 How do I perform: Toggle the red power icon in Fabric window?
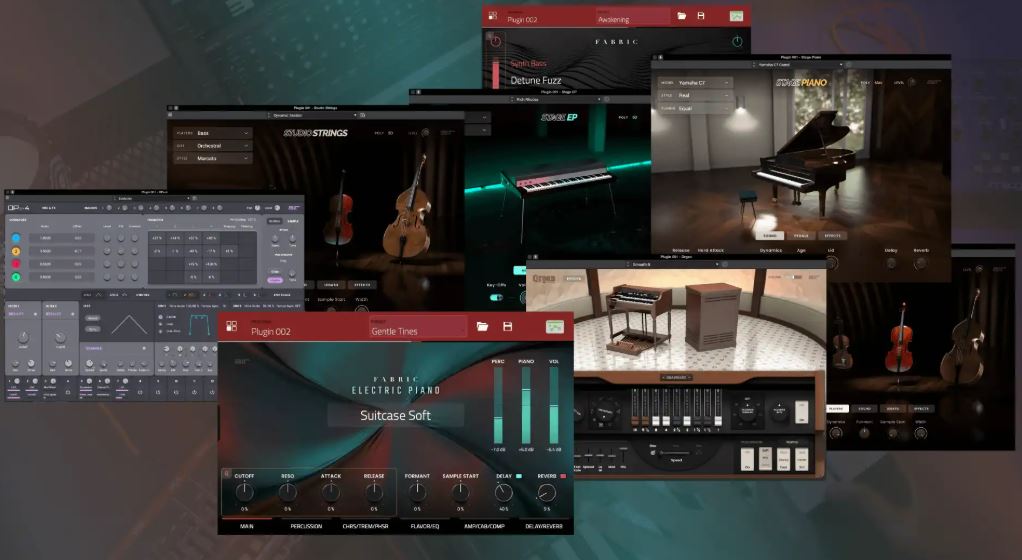click(x=495, y=41)
